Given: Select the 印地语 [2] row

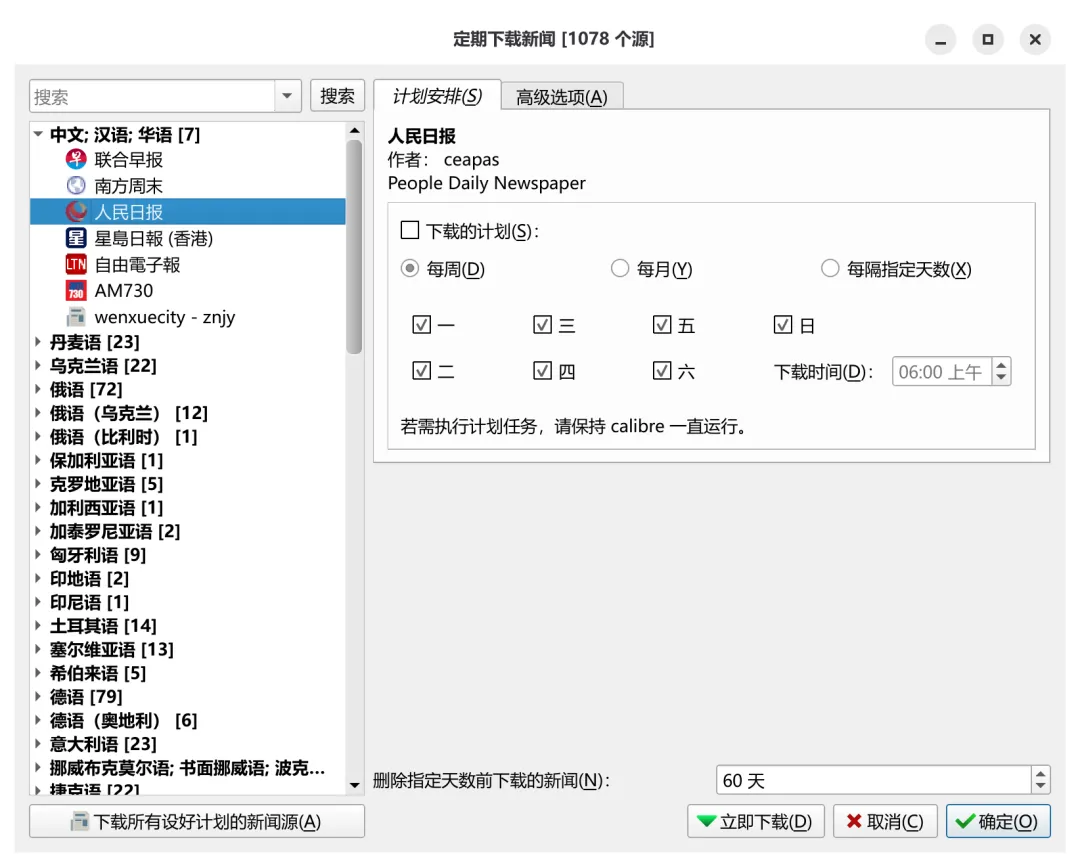Looking at the screenshot, I should (x=187, y=578).
